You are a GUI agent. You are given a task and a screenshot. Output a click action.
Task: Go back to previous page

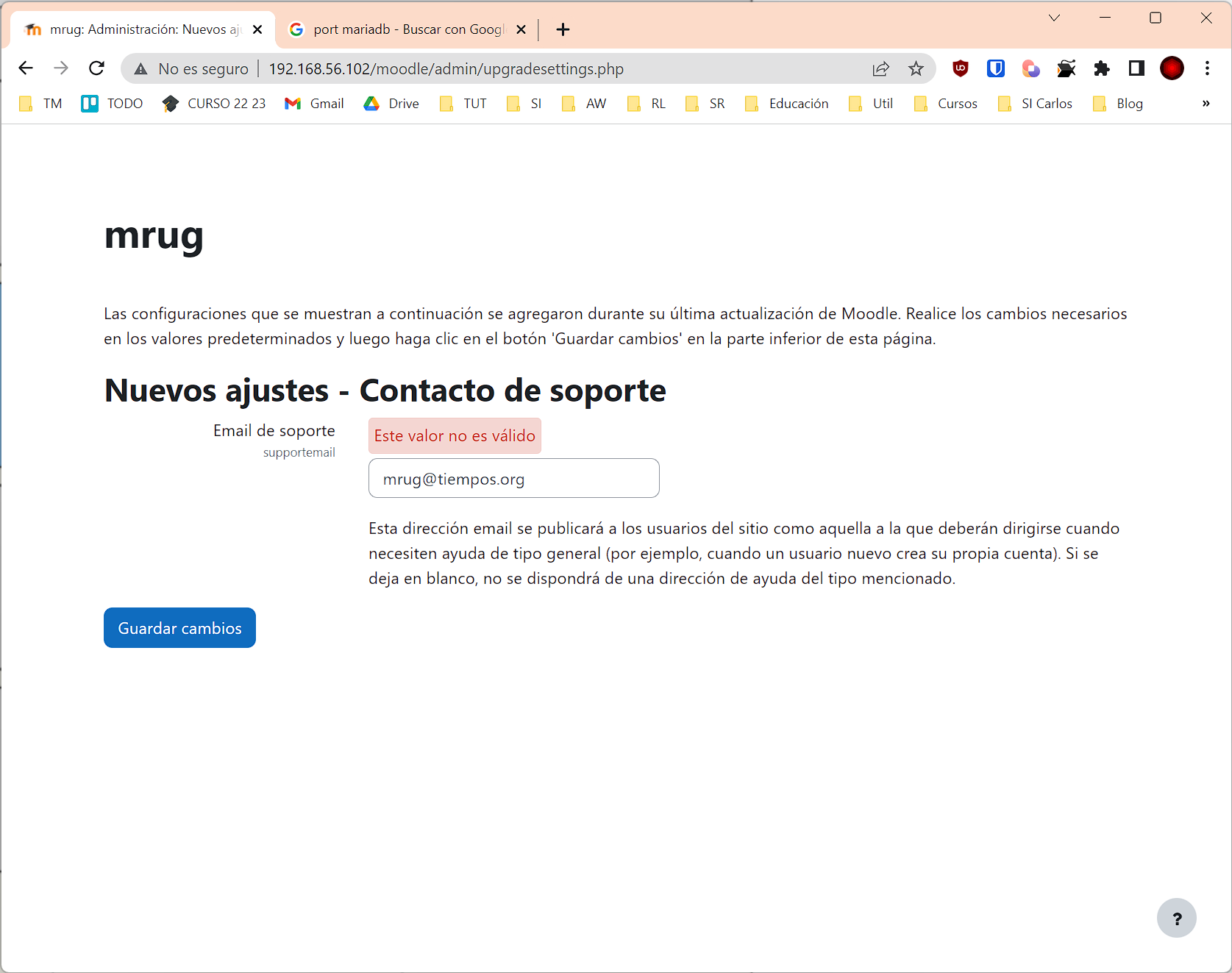click(x=26, y=68)
